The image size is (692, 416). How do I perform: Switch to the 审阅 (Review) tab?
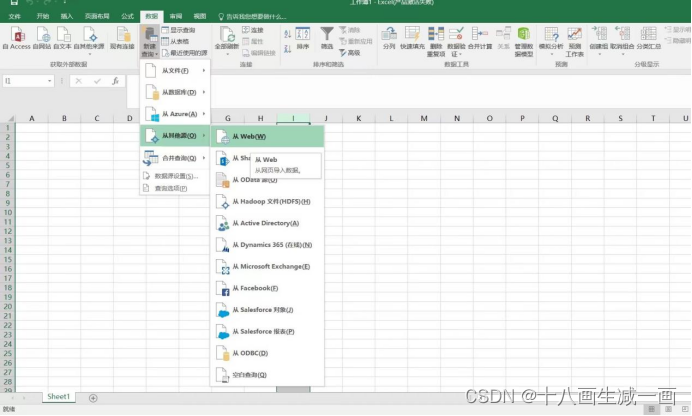(176, 16)
